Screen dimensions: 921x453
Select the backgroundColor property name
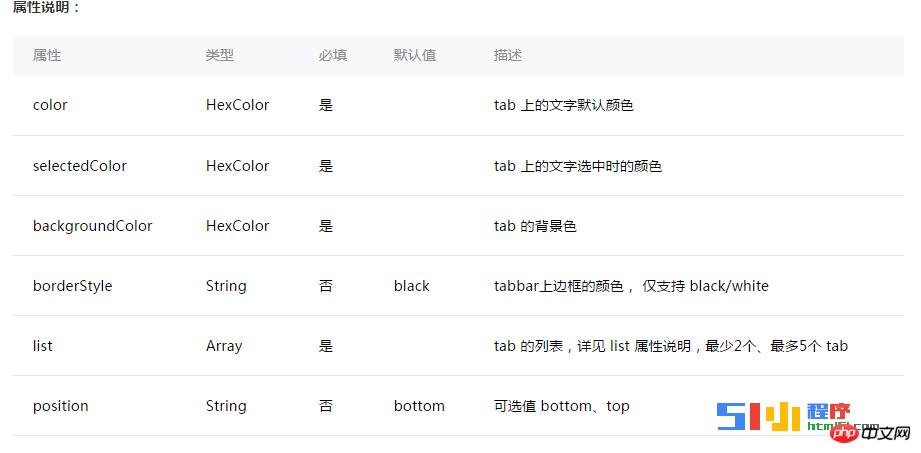point(93,226)
